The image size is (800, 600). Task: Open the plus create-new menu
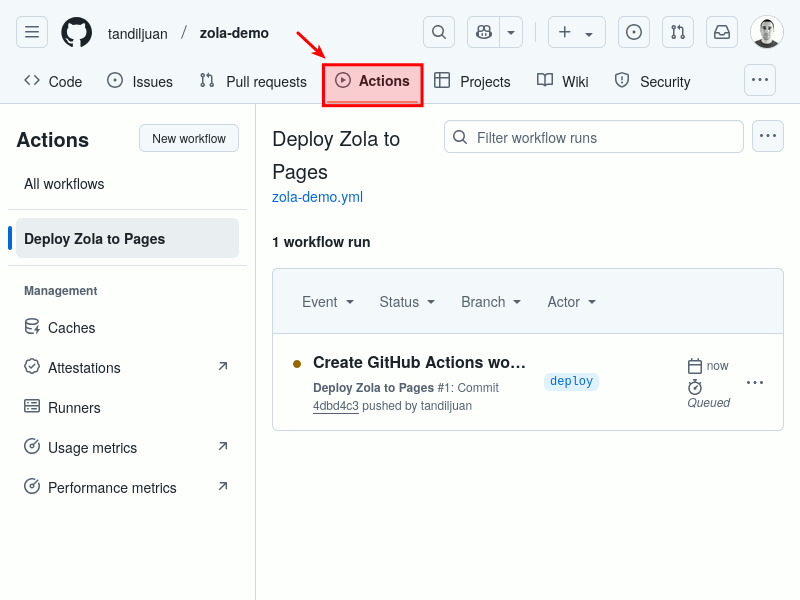click(x=577, y=32)
